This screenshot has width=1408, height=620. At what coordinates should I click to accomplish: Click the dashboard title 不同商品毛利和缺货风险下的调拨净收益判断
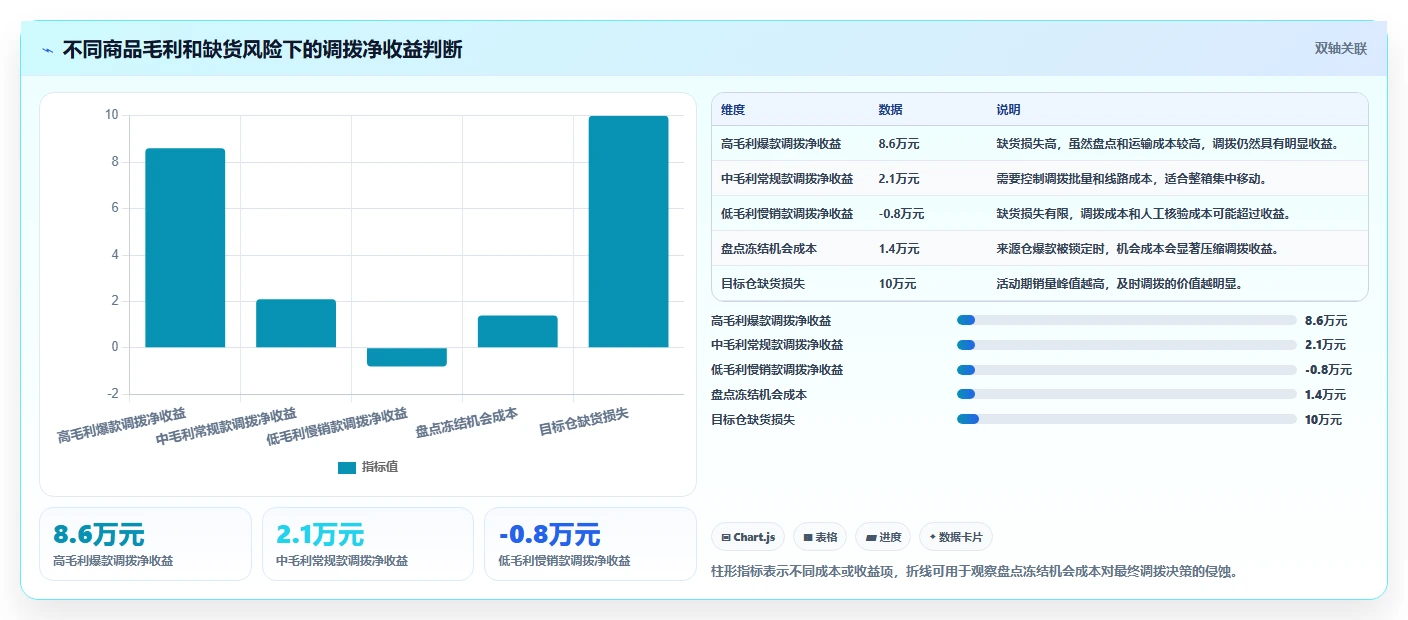click(x=262, y=49)
